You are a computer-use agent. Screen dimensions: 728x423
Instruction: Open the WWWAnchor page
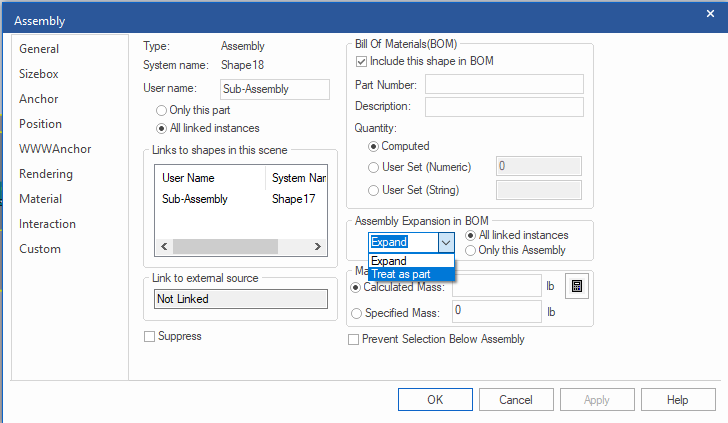click(x=55, y=149)
